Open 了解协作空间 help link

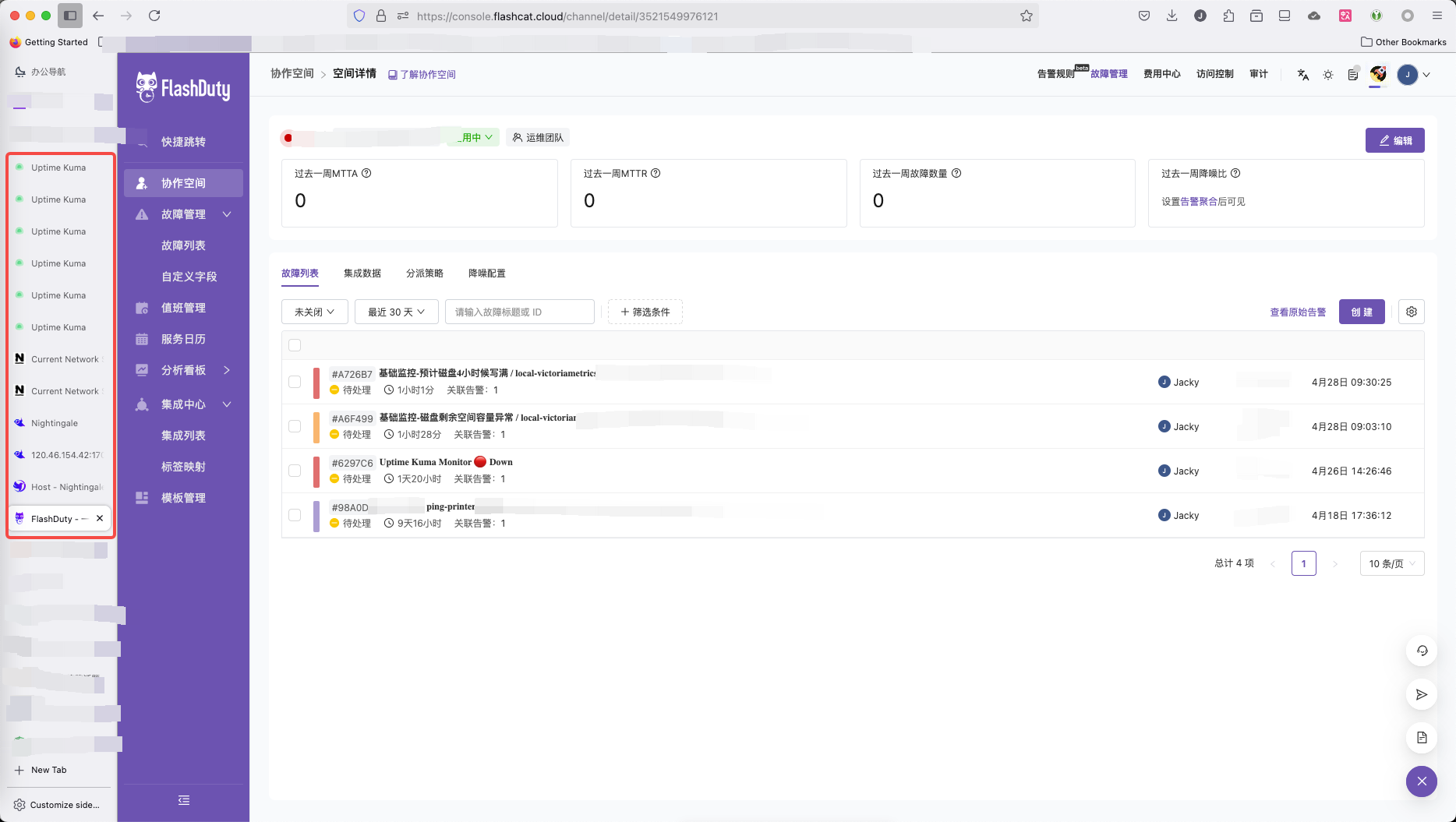[x=422, y=74]
